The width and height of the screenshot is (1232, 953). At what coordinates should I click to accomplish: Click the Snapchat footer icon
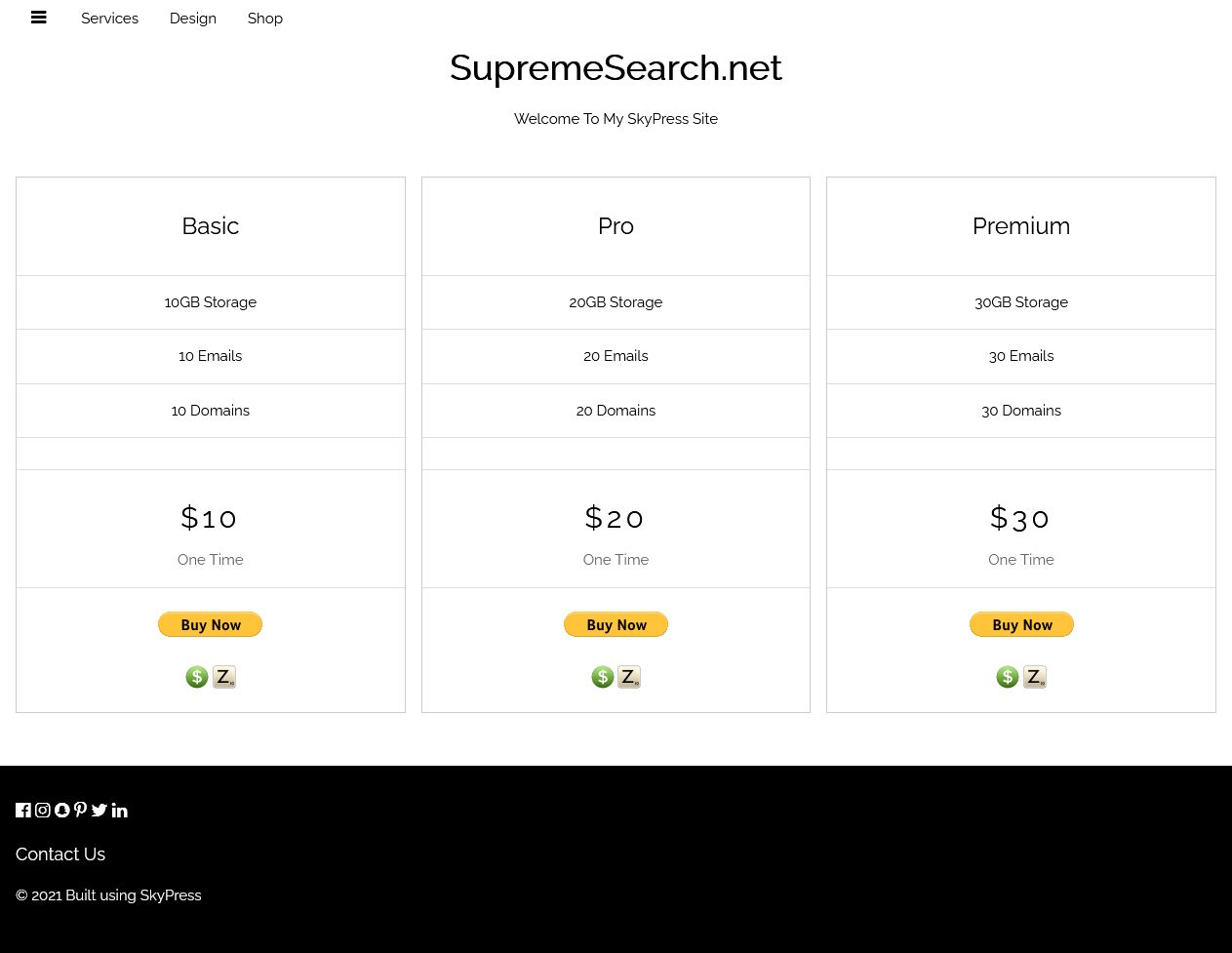pyautogui.click(x=62, y=811)
